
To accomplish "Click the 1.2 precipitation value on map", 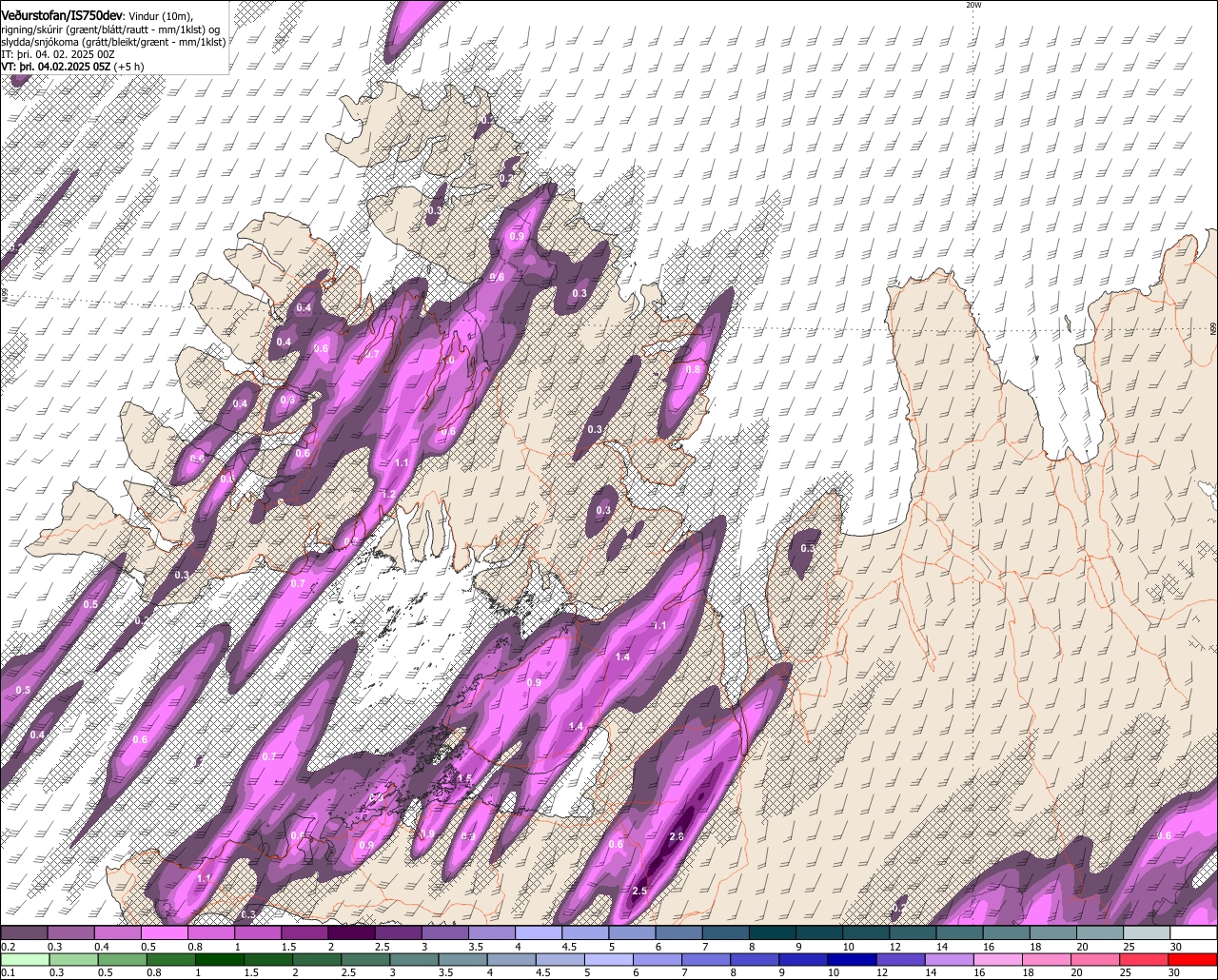I will tap(388, 495).
